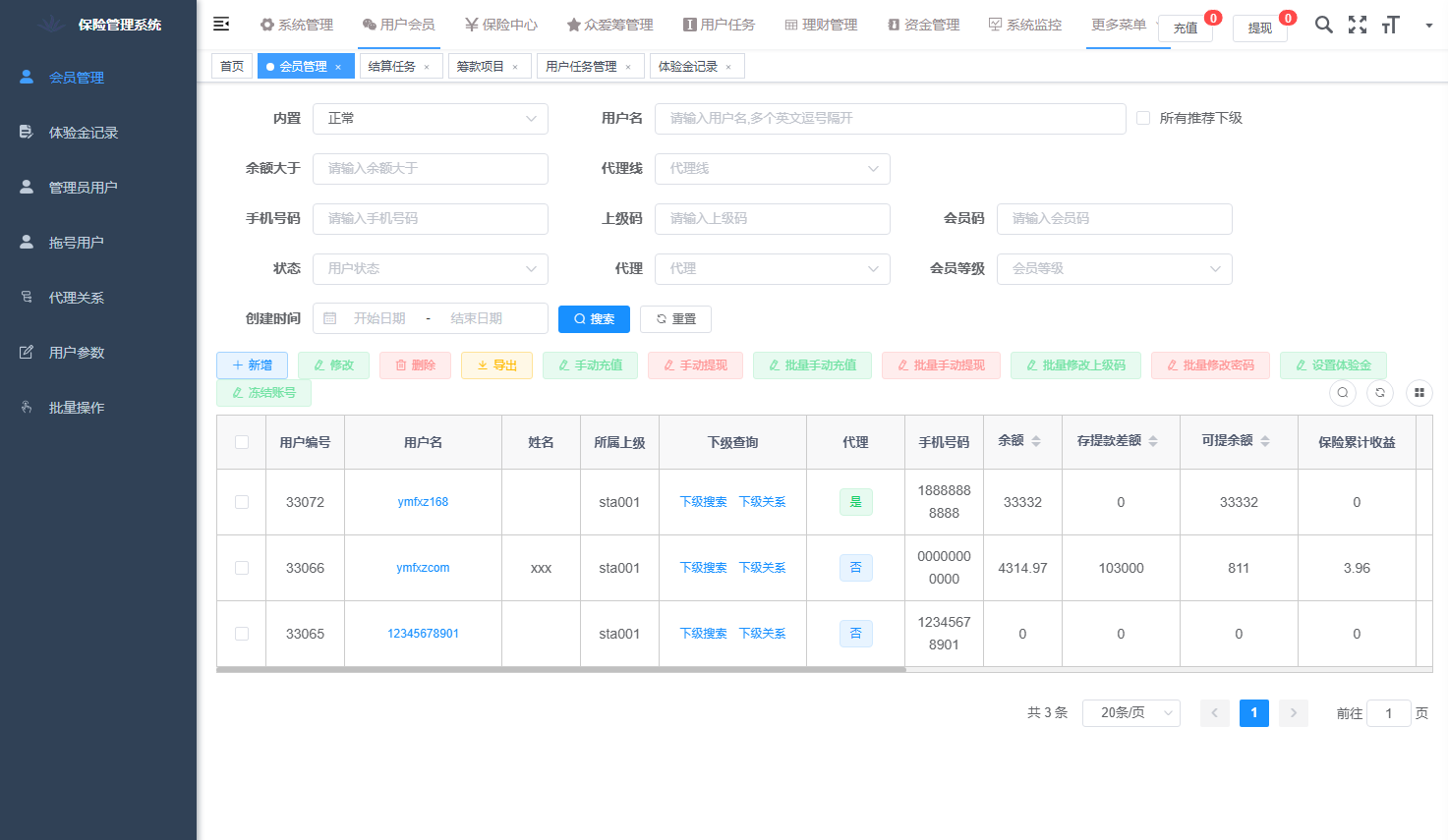
Task: Click the 新增 button
Action: [x=252, y=365]
